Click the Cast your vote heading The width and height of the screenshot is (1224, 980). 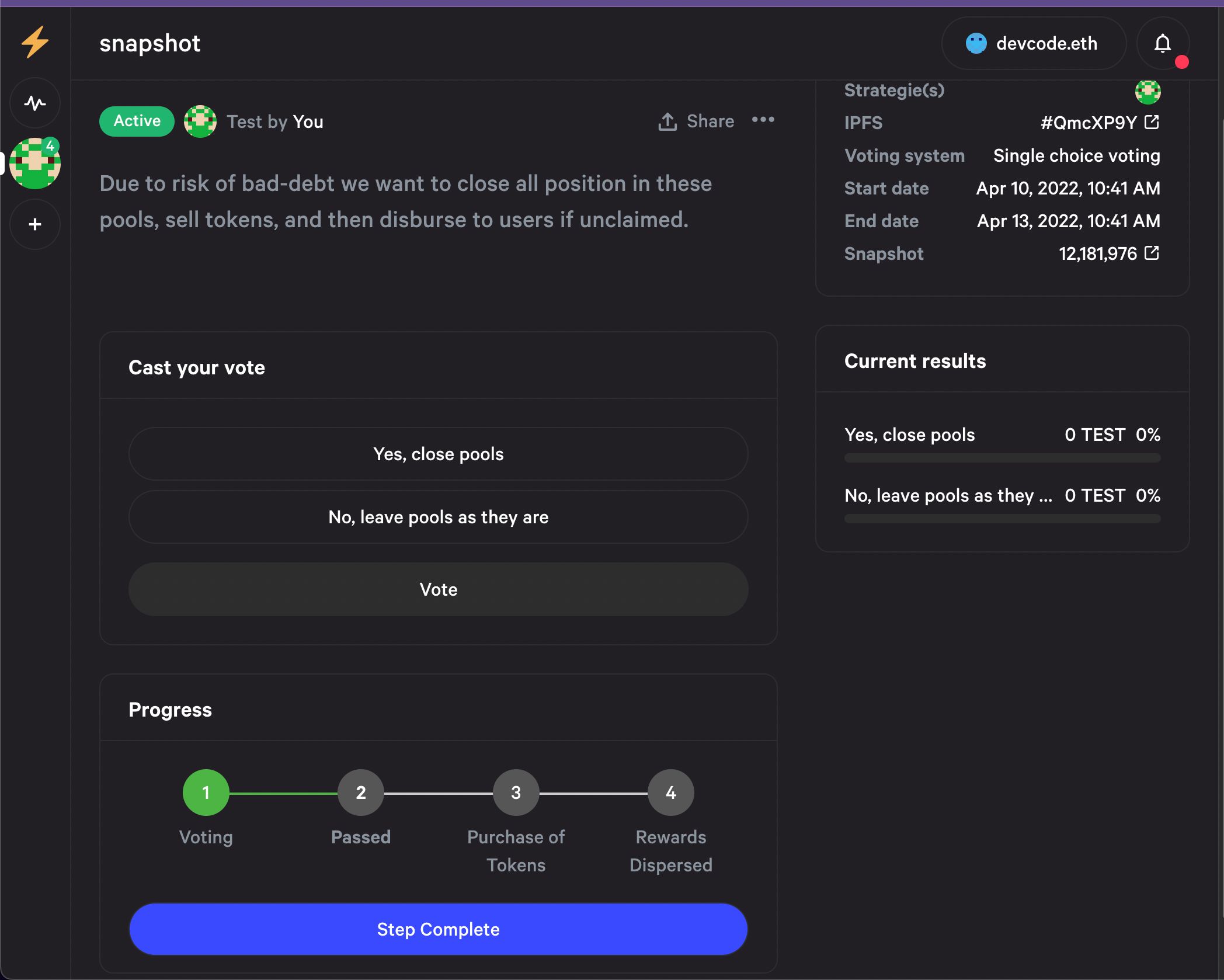tap(197, 367)
